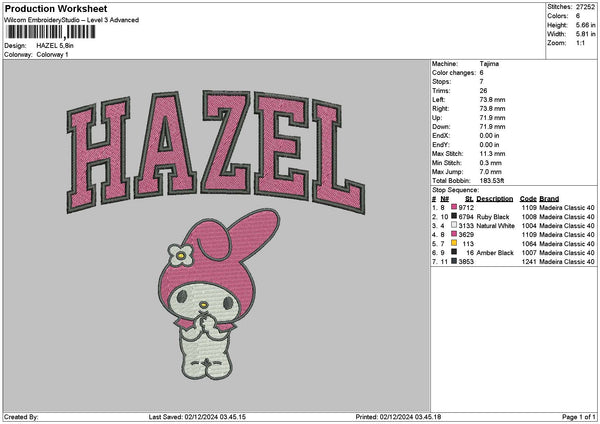
Task: Click the Stops value '7'
Action: [x=481, y=82]
